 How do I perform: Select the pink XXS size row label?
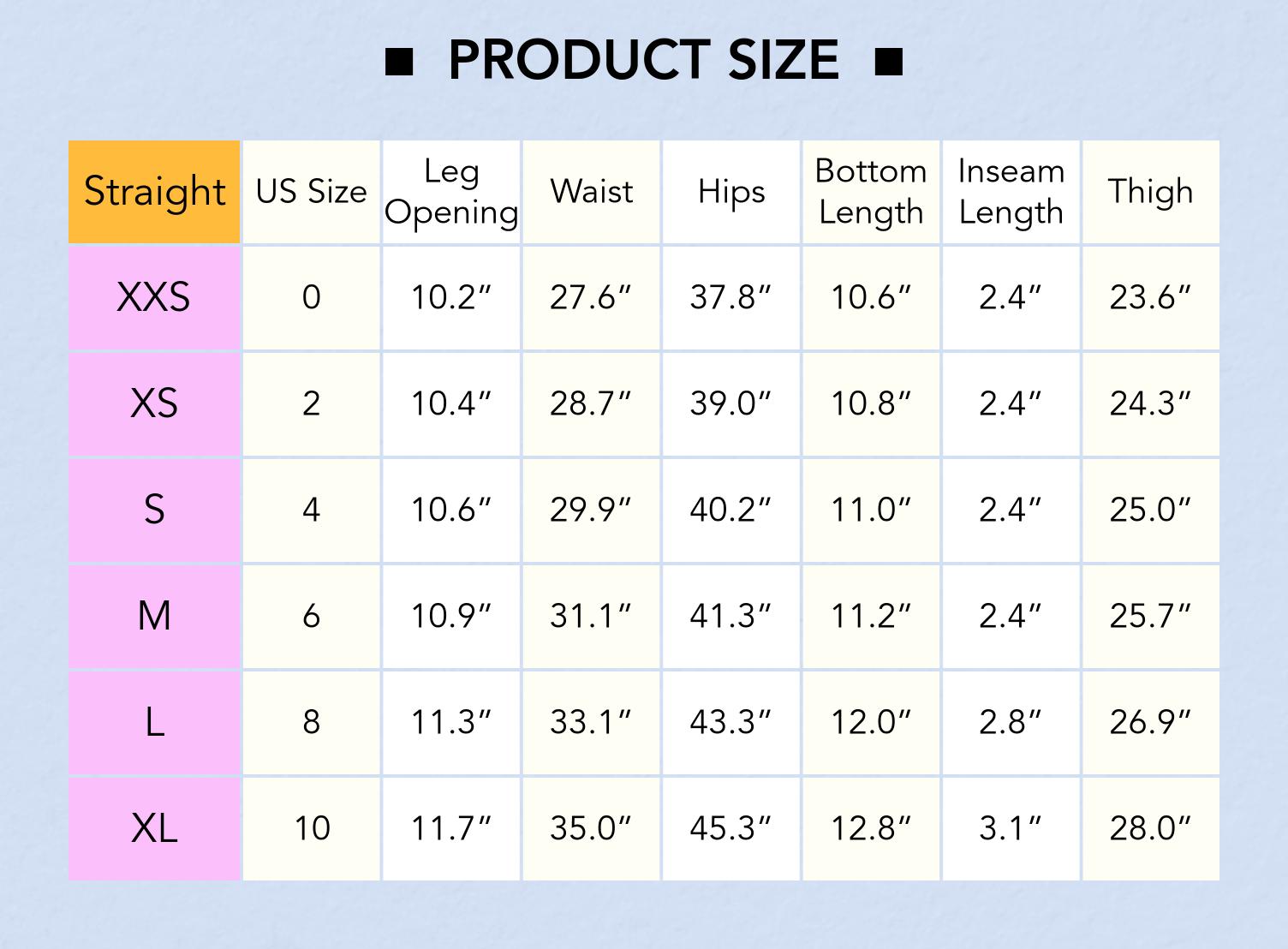click(x=154, y=298)
